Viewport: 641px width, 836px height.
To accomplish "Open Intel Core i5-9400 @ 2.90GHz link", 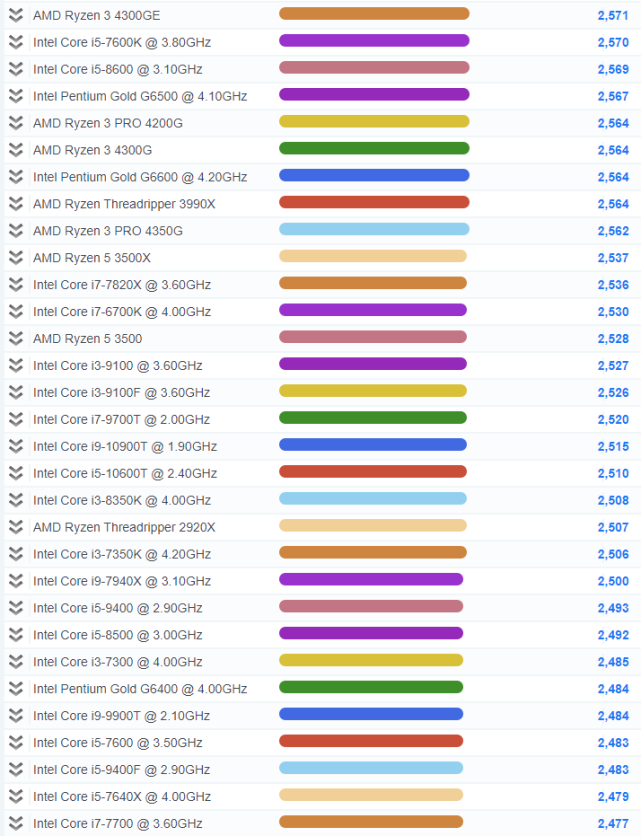I will [118, 608].
